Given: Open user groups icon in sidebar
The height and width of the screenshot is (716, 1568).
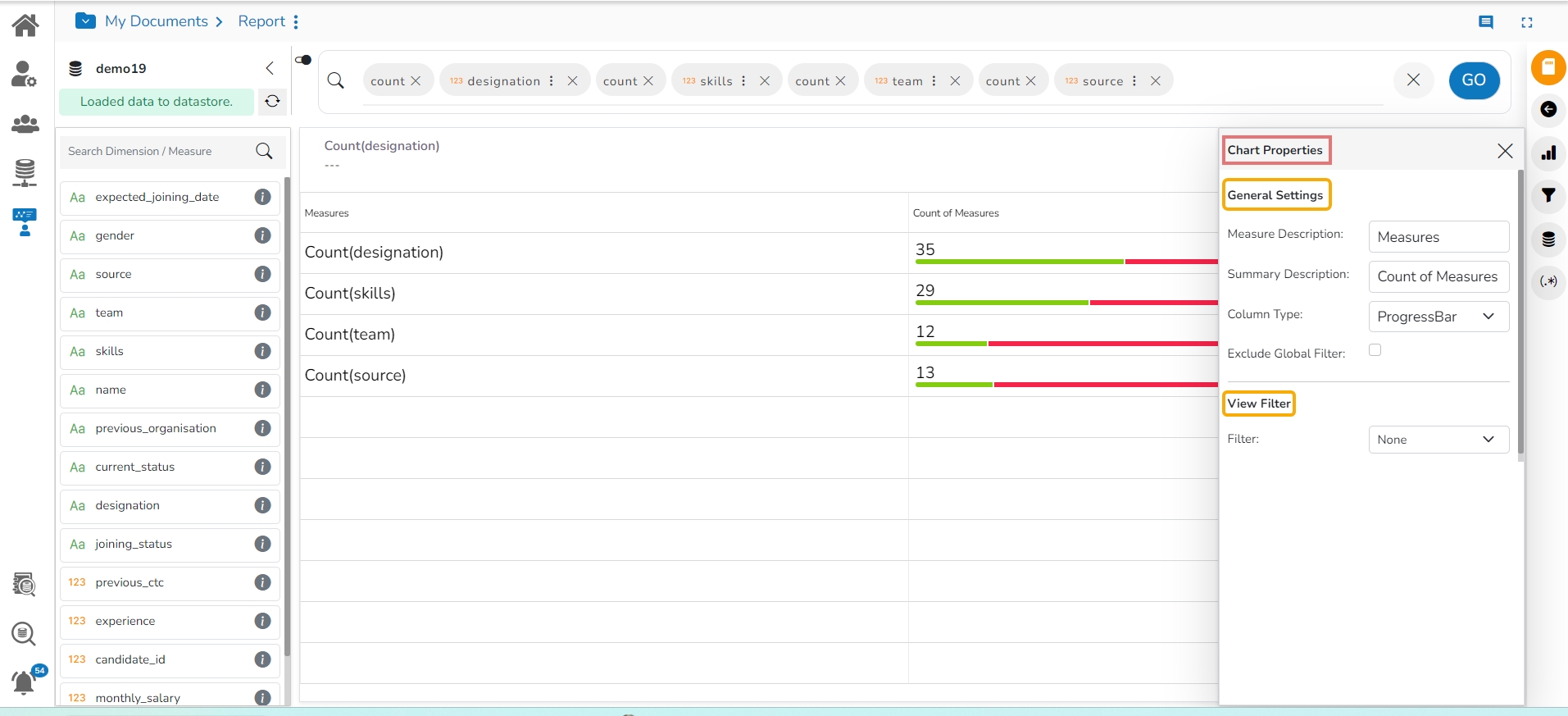Looking at the screenshot, I should click(x=25, y=124).
